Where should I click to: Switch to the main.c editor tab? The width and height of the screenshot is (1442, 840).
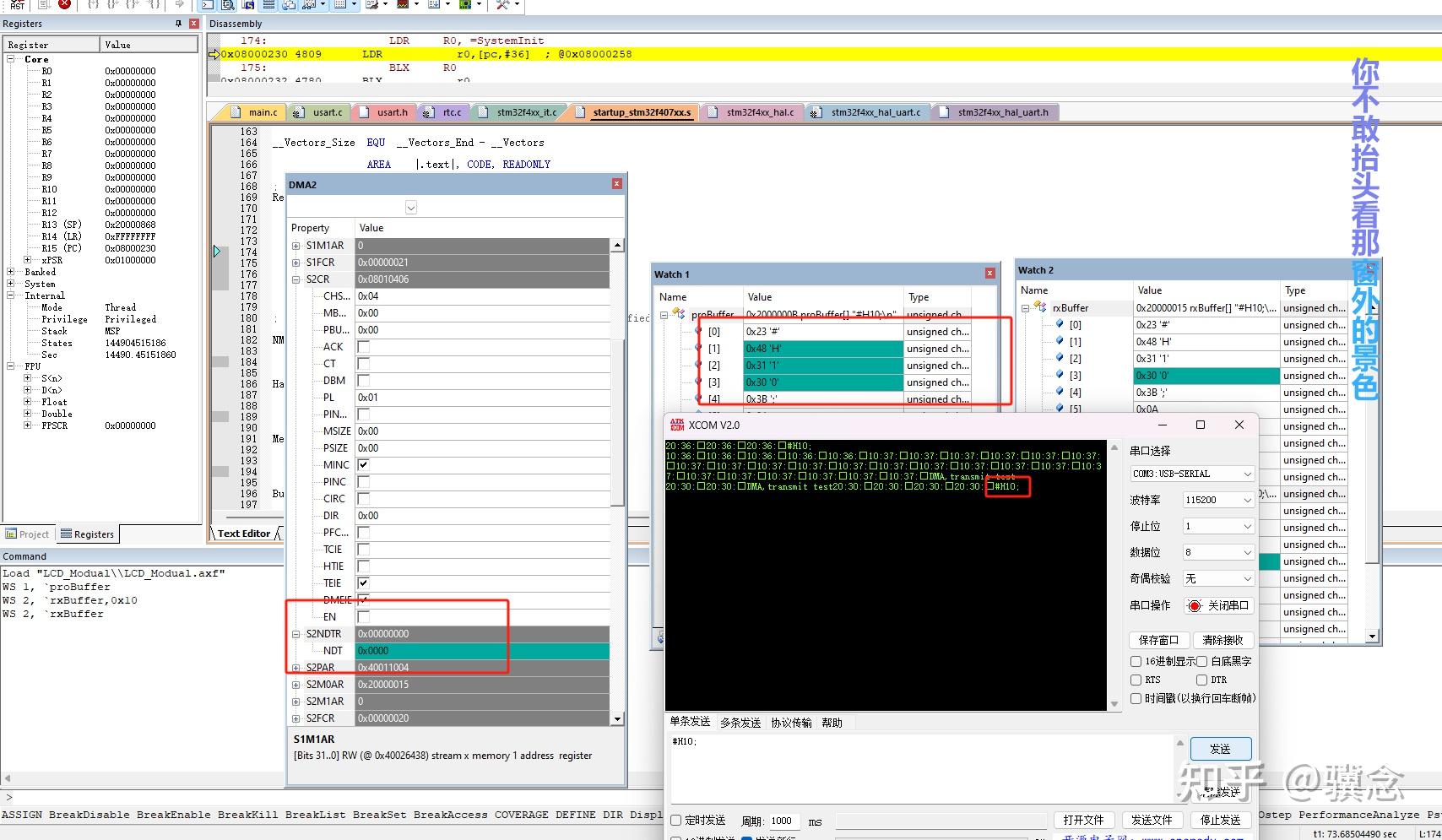tap(262, 112)
